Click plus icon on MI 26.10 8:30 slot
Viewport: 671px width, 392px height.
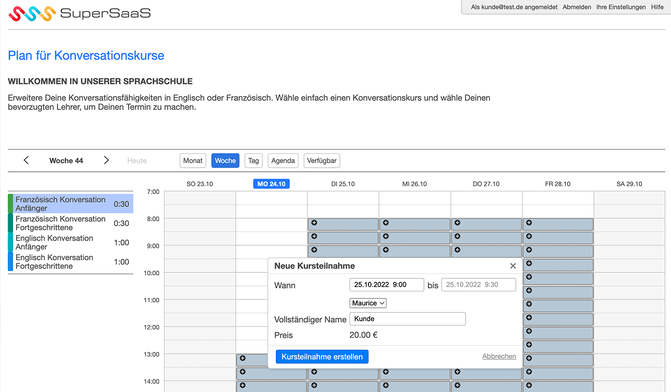tap(386, 236)
